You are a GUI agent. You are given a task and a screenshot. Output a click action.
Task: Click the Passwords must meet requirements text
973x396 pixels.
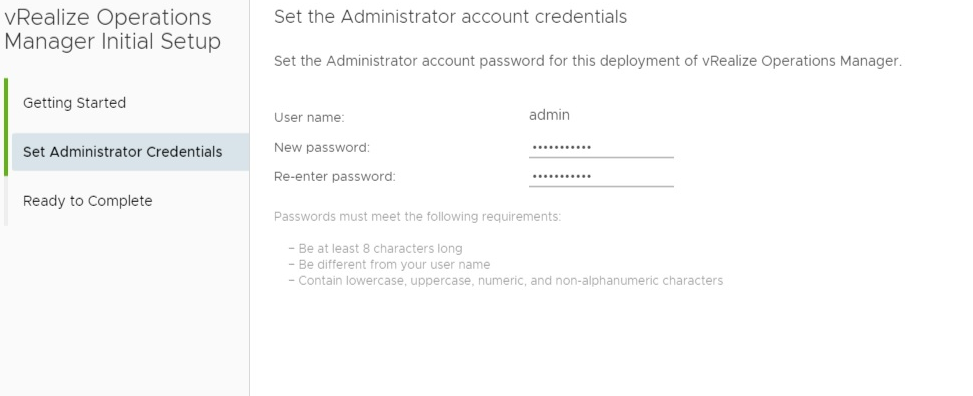[x=418, y=217]
